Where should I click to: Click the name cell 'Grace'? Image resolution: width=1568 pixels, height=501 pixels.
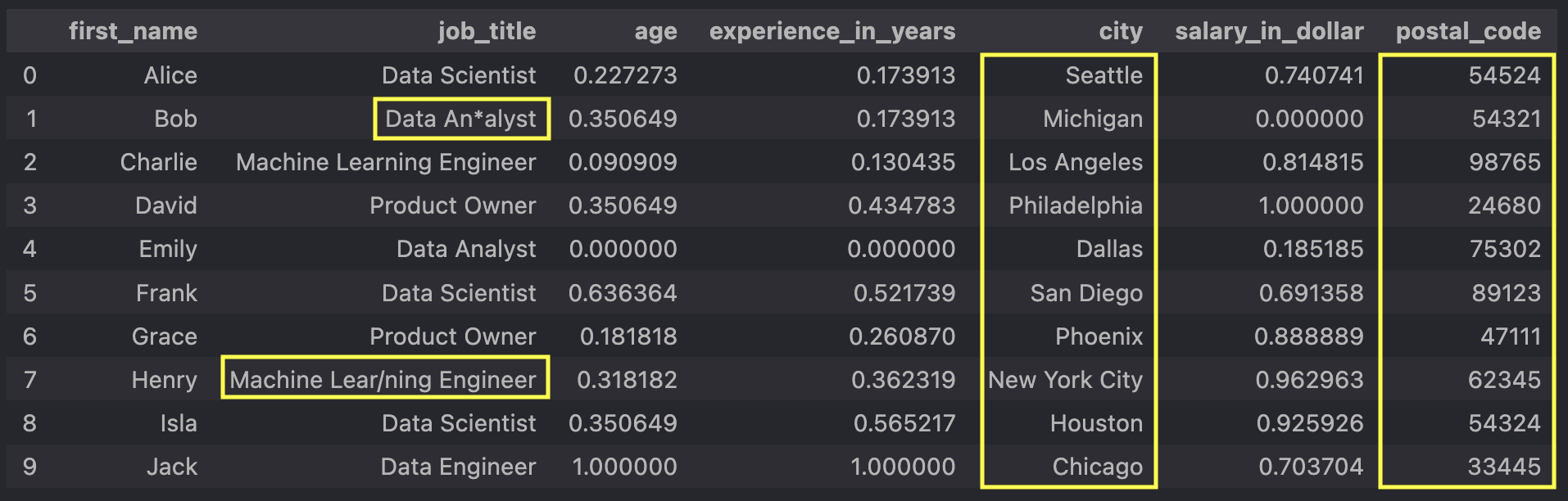[x=164, y=336]
